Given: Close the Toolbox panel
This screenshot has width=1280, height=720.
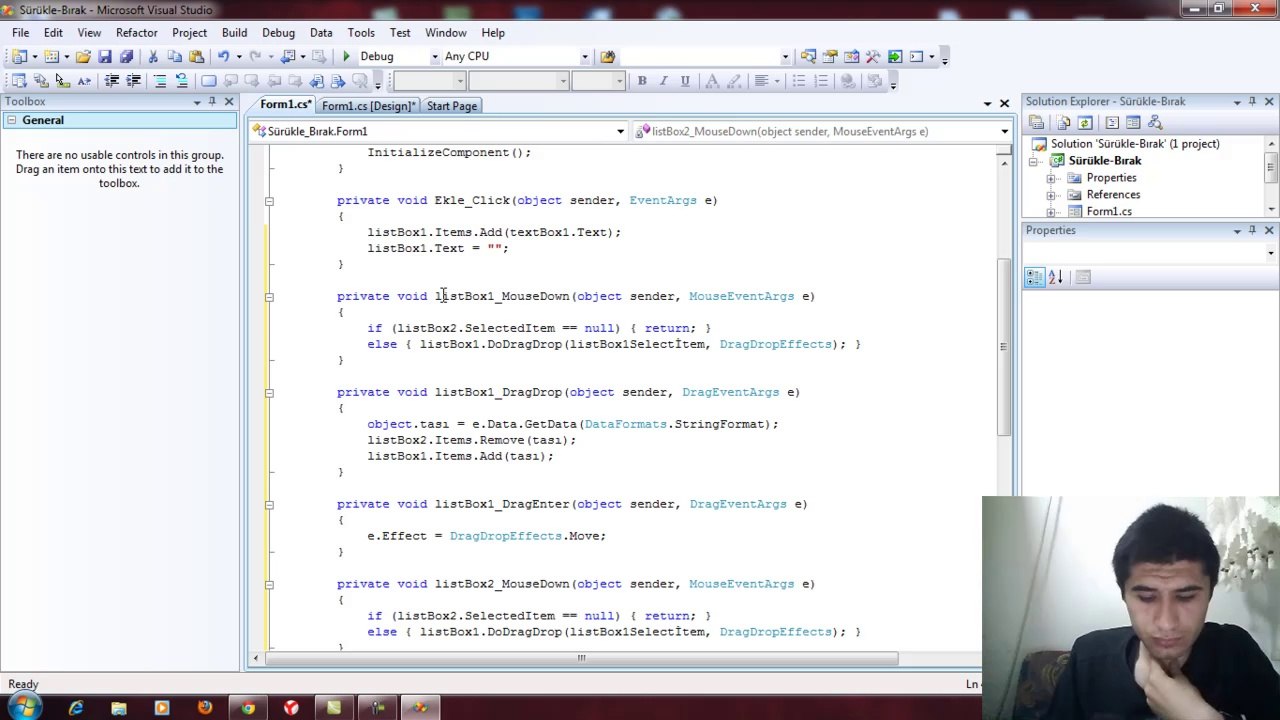Looking at the screenshot, I should 229,102.
